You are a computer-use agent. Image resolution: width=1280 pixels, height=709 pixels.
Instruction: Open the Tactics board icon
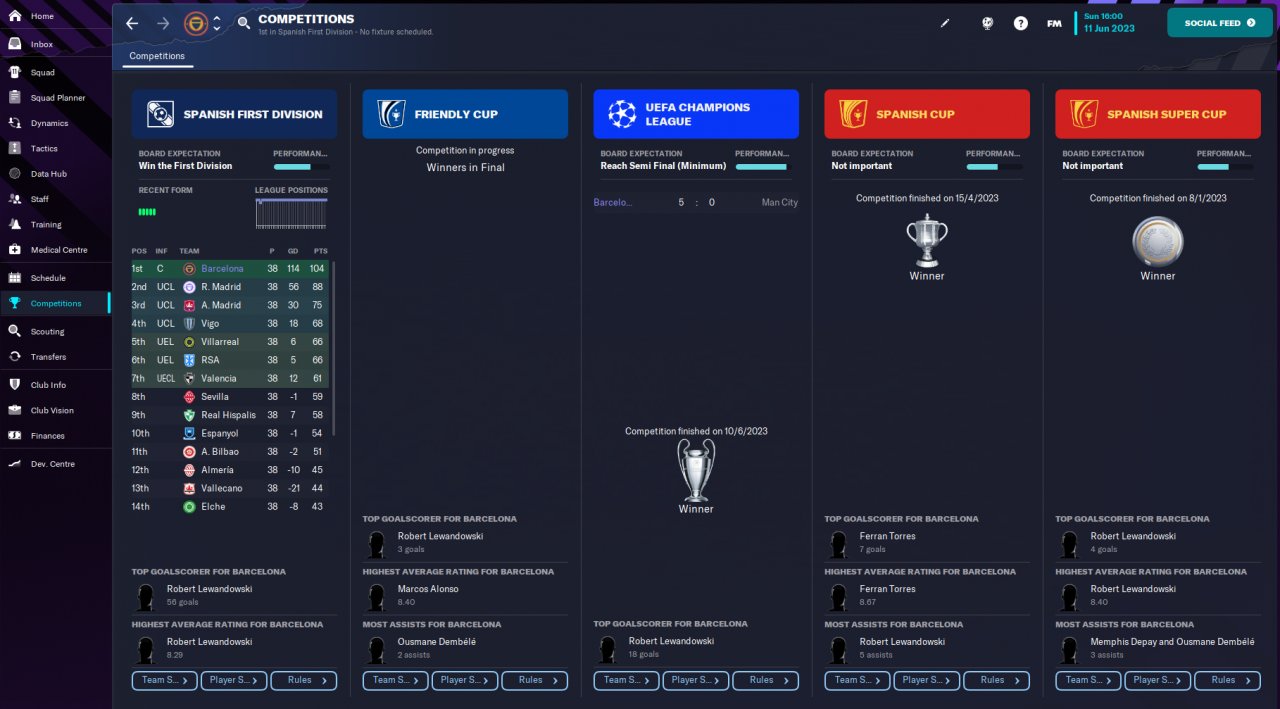(14, 148)
